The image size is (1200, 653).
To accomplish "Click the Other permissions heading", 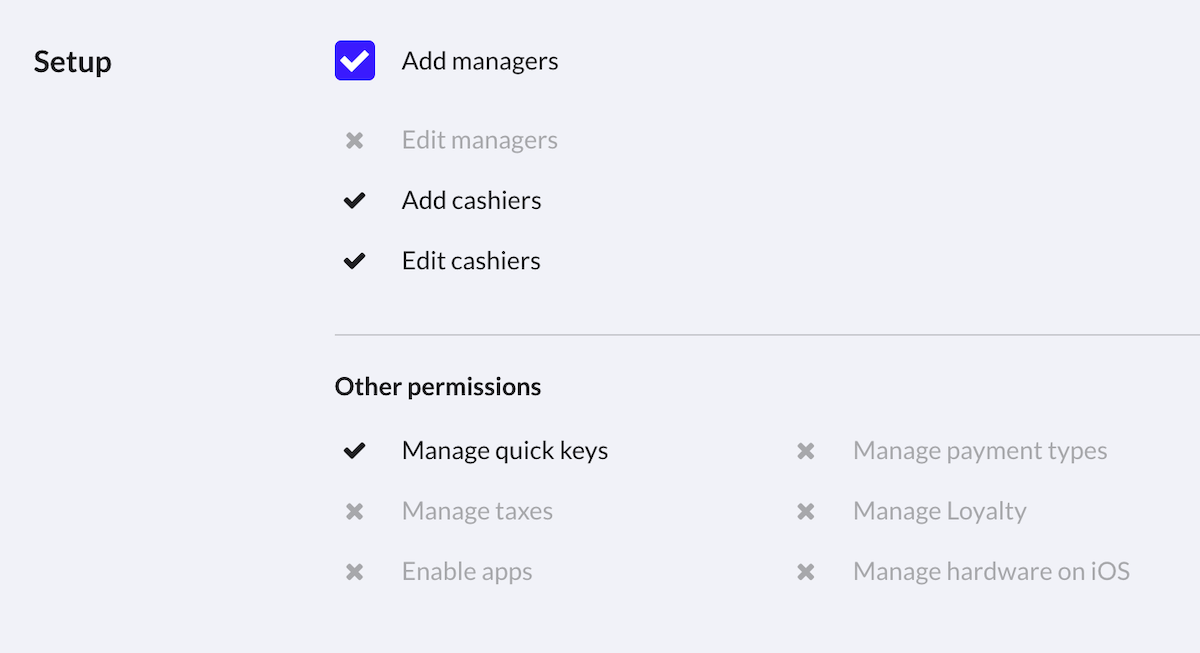I will click(438, 386).
